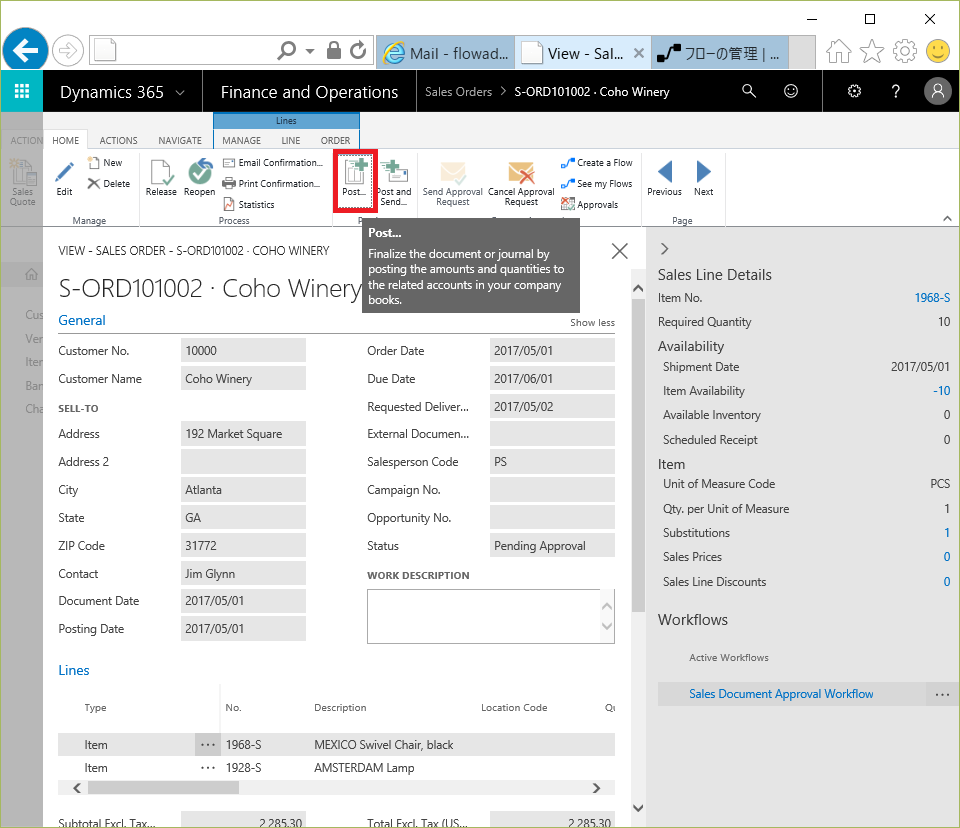The image size is (960, 828).
Task: Go to Next page in ribbon
Action: (x=703, y=178)
